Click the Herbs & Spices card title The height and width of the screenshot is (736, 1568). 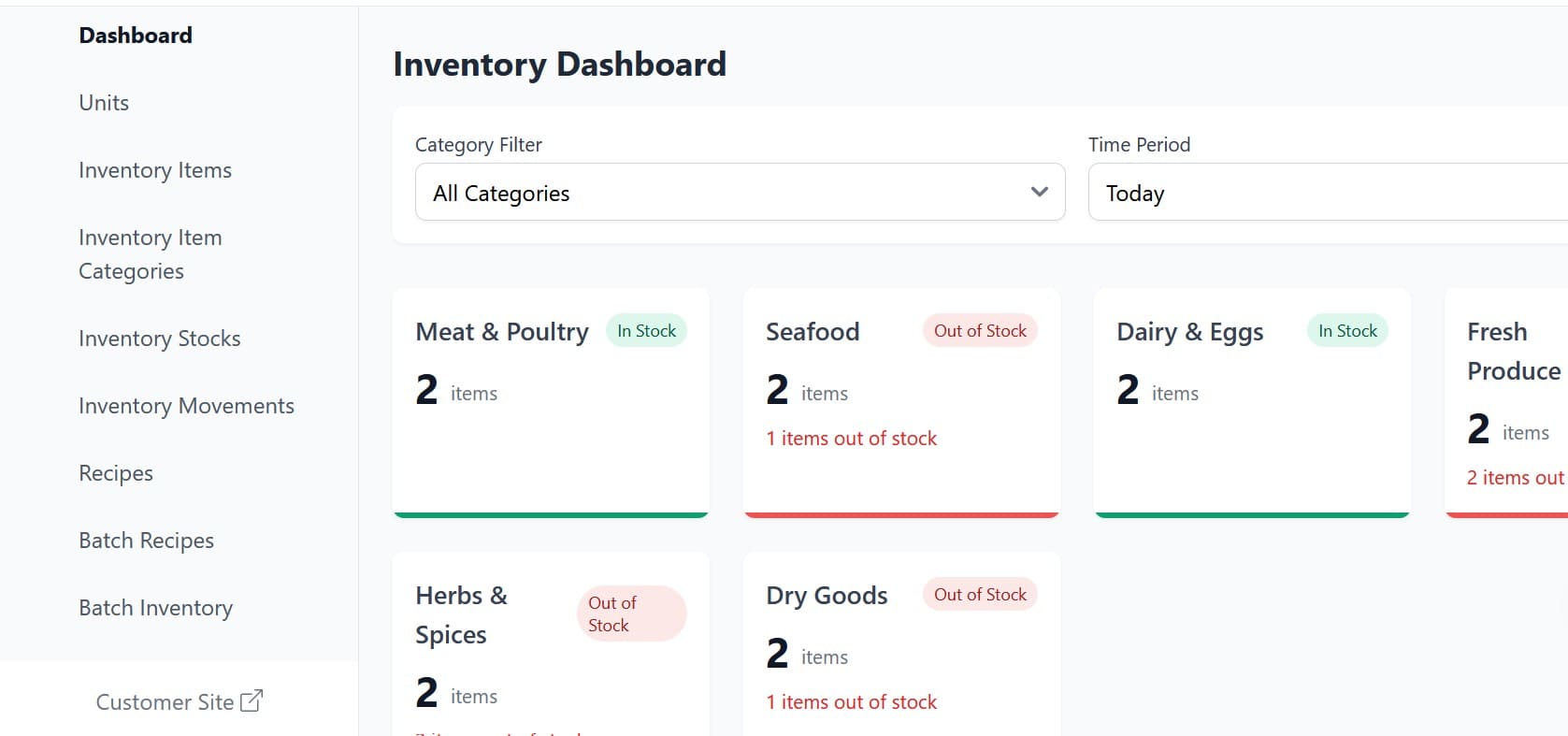pos(462,614)
